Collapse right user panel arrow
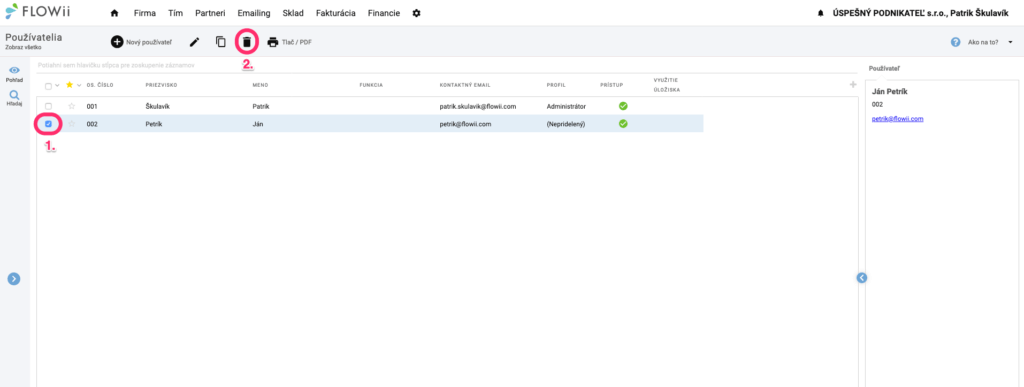 point(861,278)
